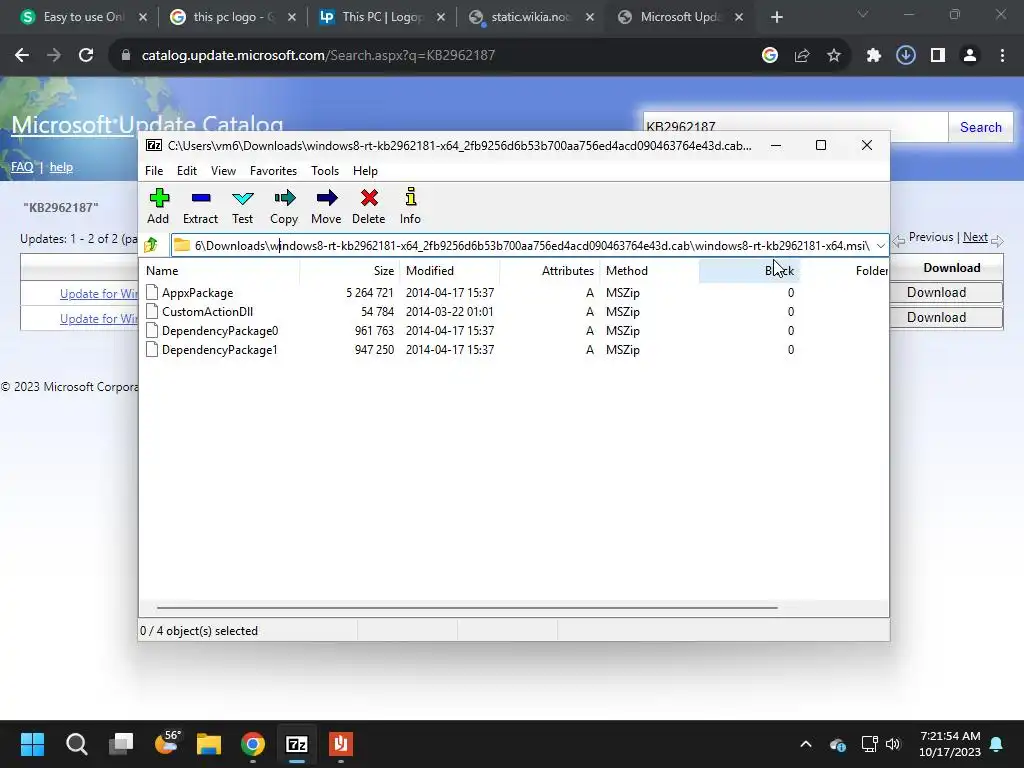
Task: Open the Tools menu in 7-Zip
Action: (325, 170)
